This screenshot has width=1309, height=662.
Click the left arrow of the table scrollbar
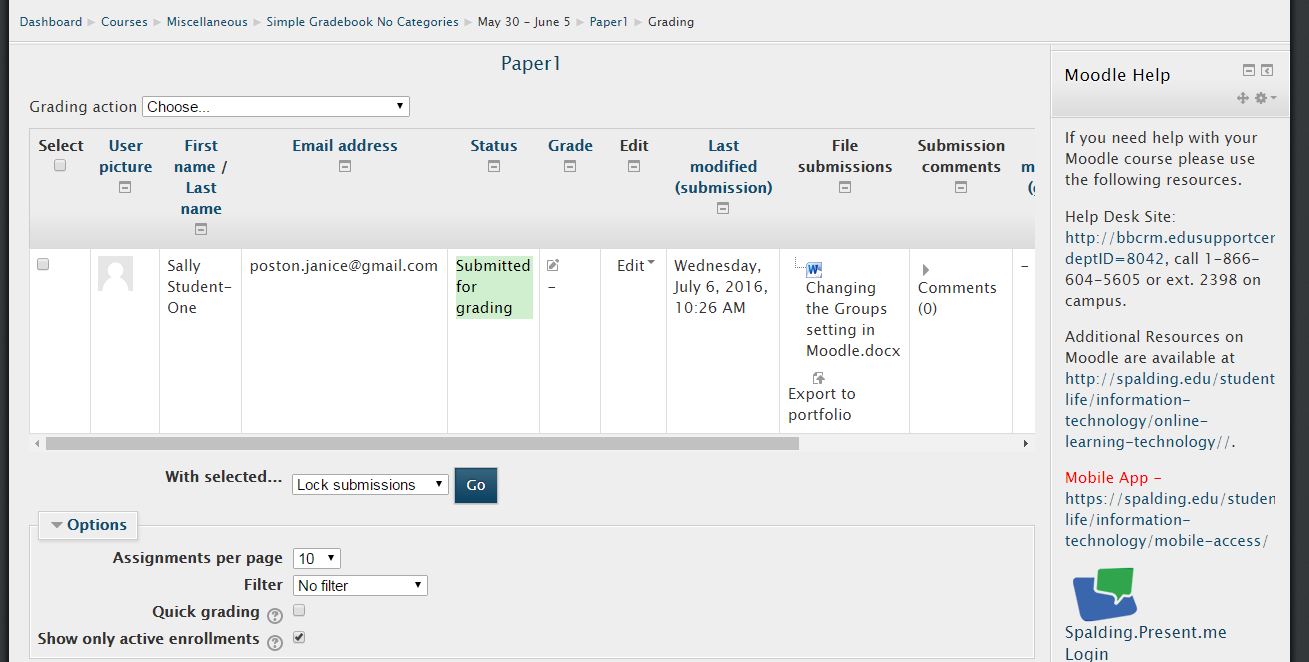click(x=38, y=443)
